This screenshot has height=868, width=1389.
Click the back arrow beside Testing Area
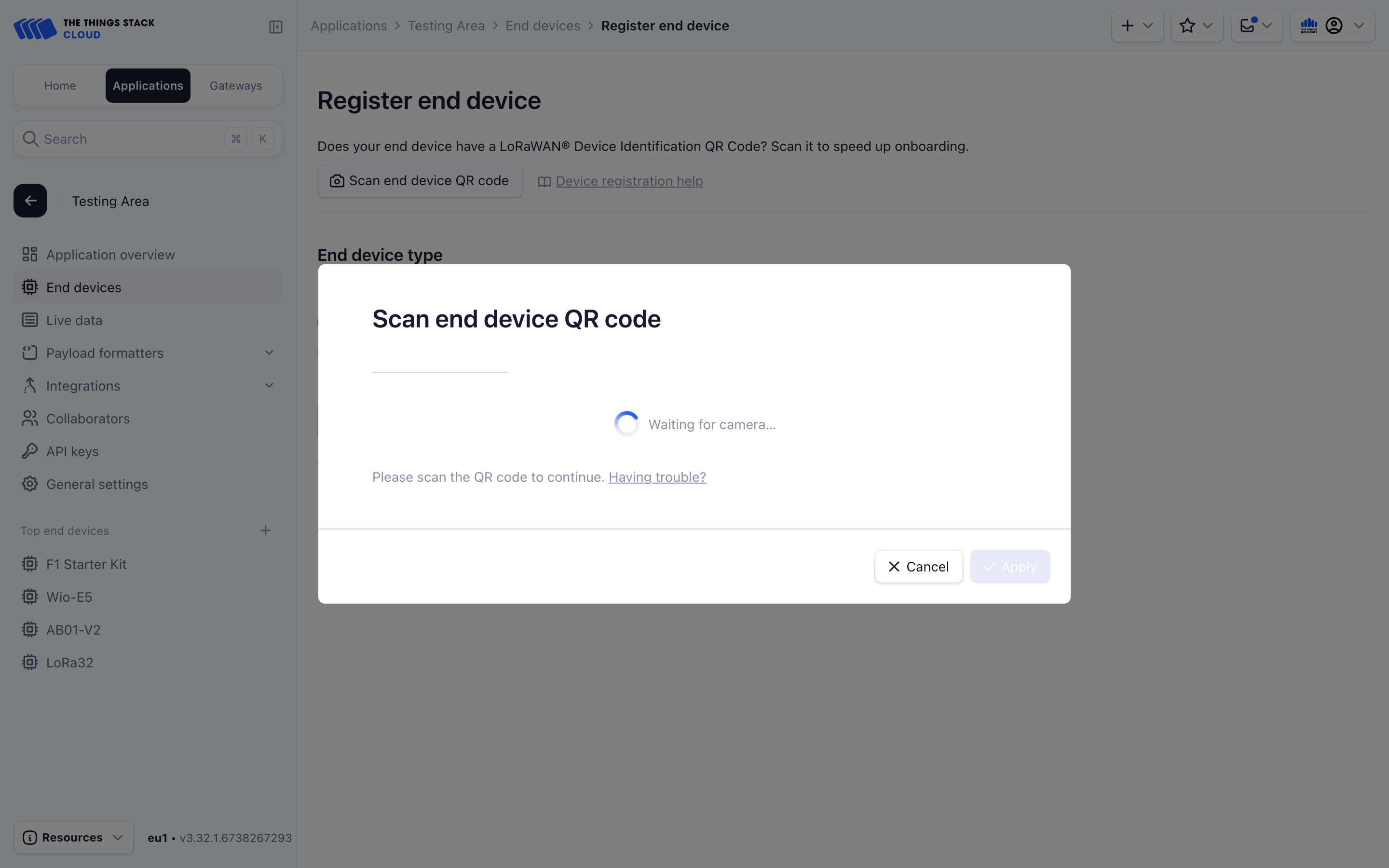30,201
